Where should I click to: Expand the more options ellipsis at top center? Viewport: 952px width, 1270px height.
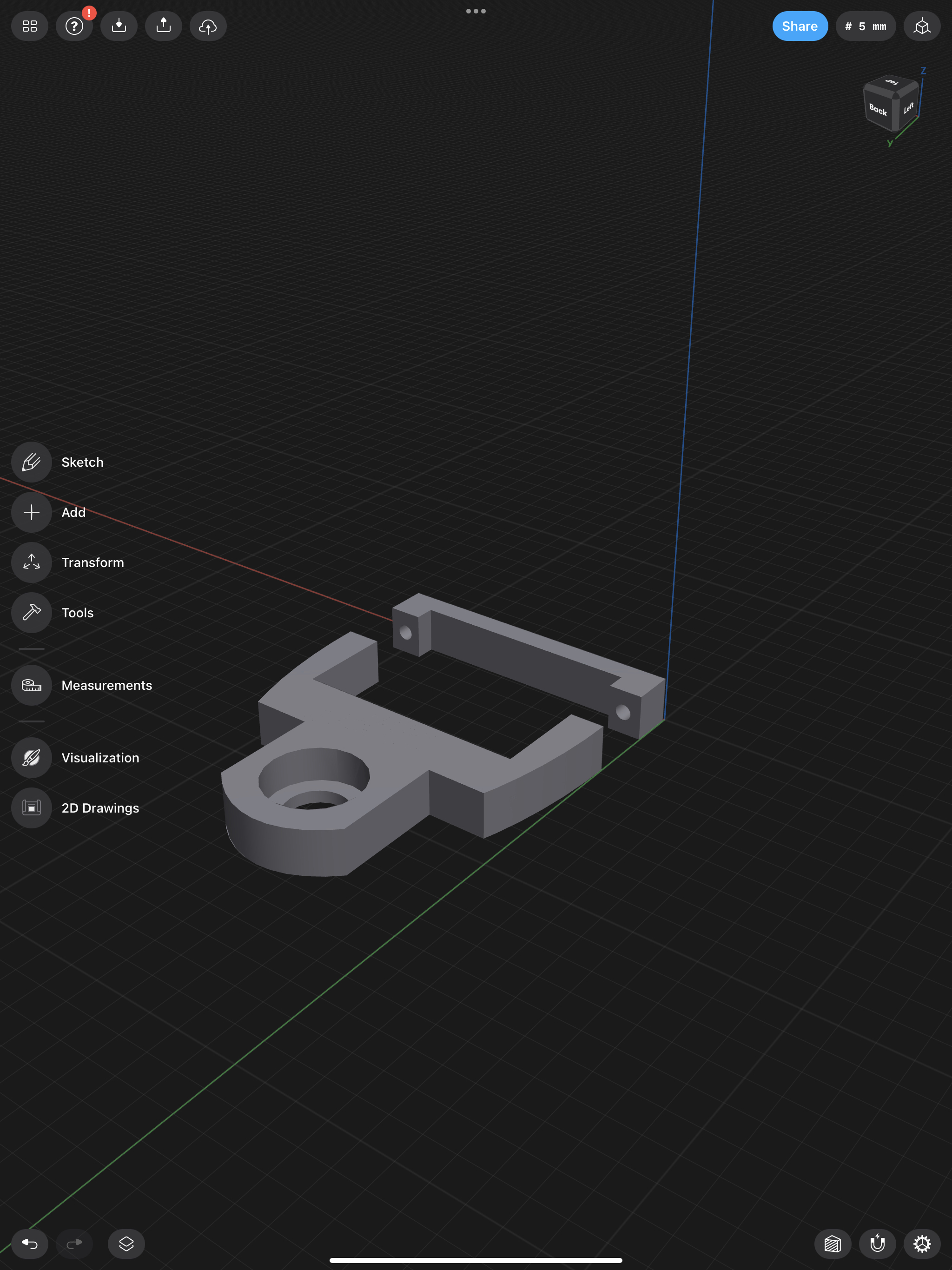point(476,11)
